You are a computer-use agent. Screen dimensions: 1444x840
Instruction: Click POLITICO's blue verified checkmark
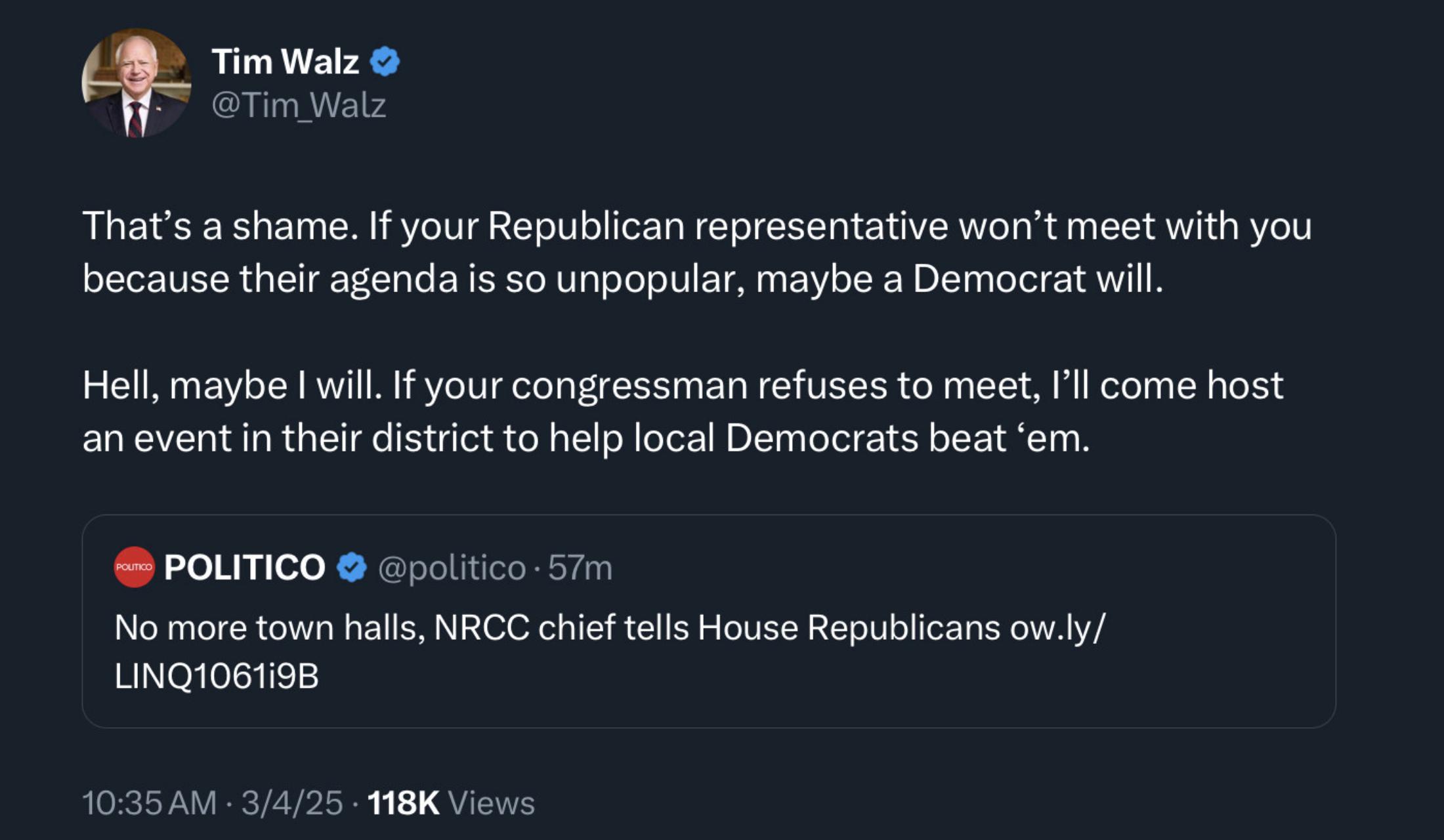352,567
